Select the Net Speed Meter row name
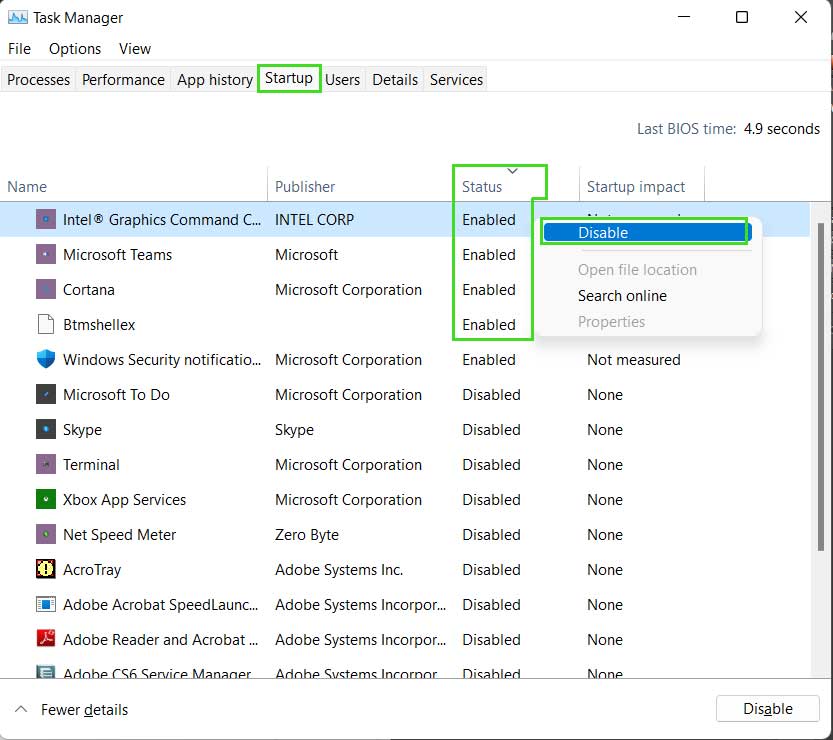Viewport: 833px width, 740px height. tap(120, 534)
